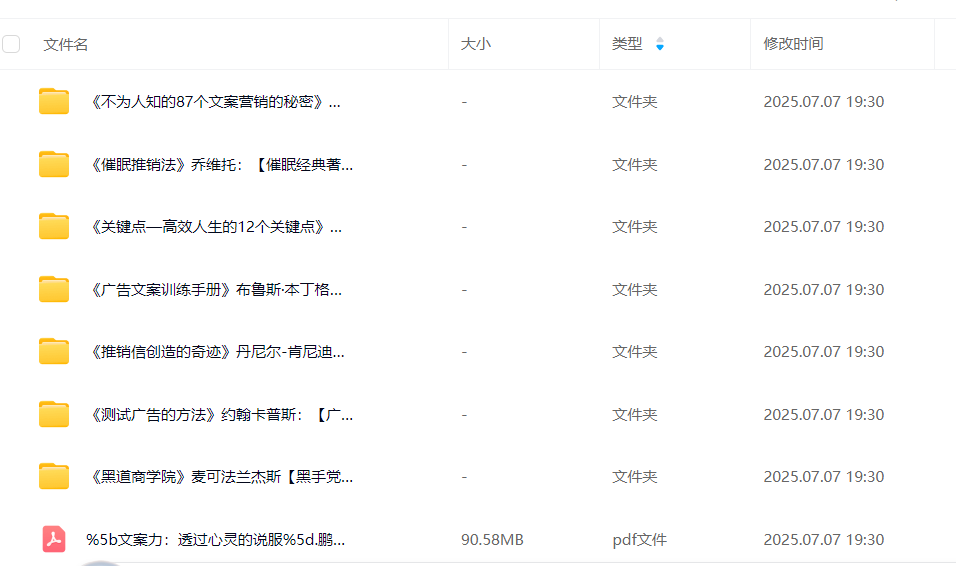Click folder icon for 《催眠推销法》乔维托

54,165
